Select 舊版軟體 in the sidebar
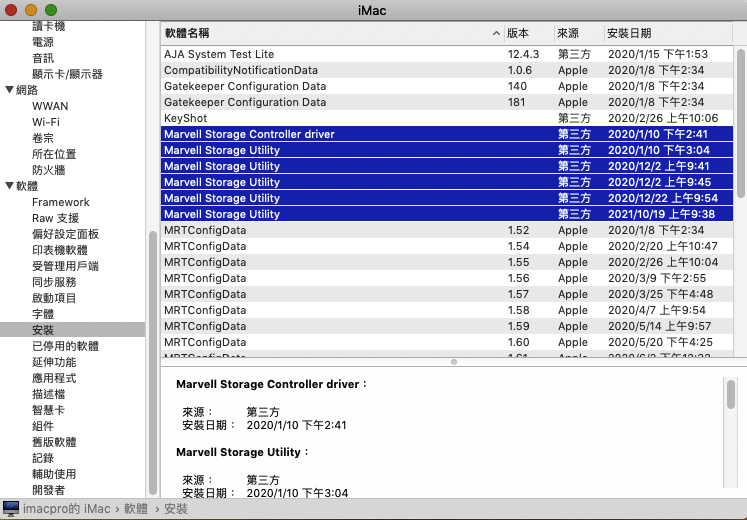The width and height of the screenshot is (747, 520). coord(54,442)
